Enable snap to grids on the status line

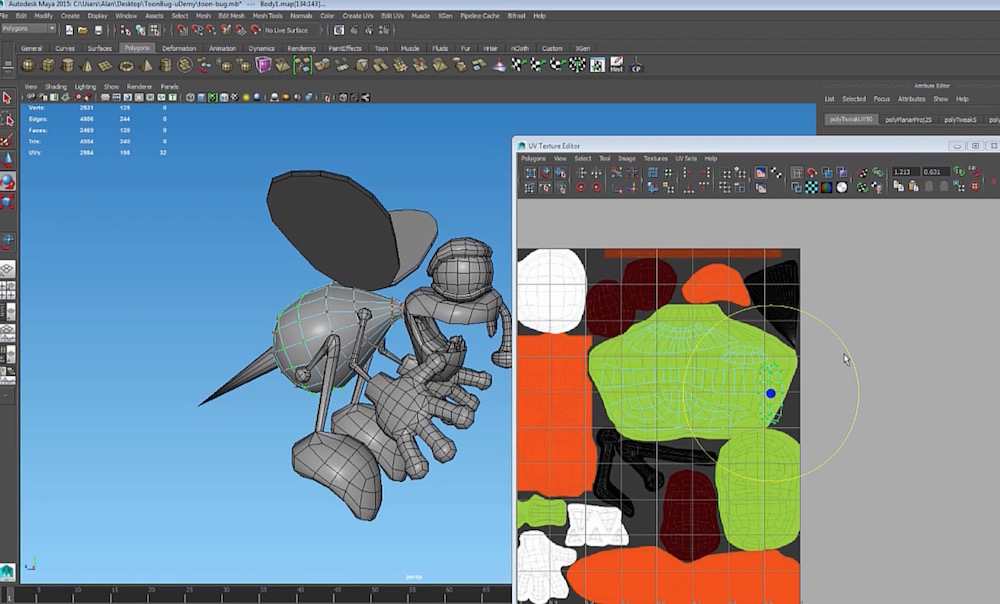click(x=181, y=31)
